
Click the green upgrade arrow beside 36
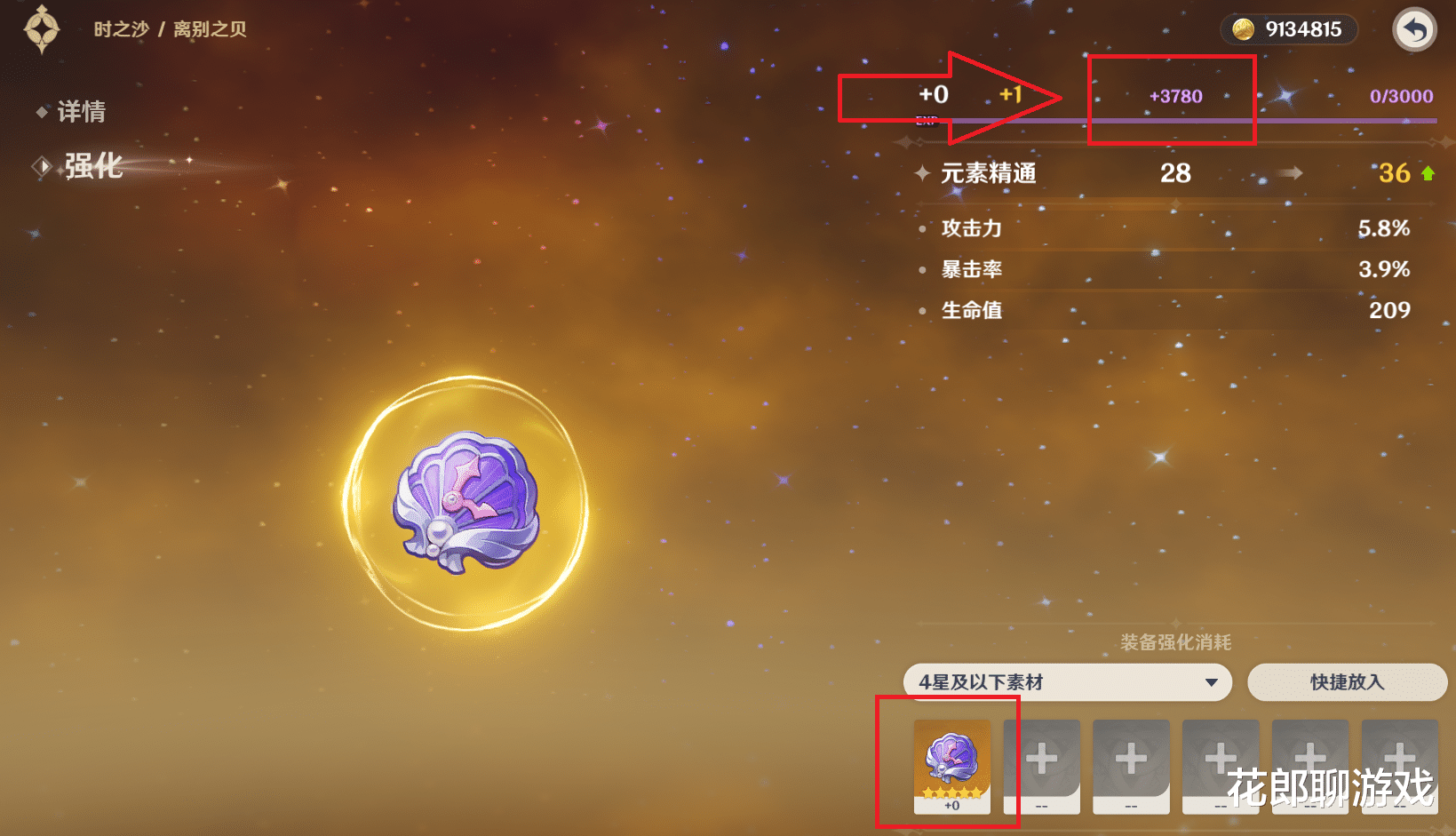coord(1428,173)
